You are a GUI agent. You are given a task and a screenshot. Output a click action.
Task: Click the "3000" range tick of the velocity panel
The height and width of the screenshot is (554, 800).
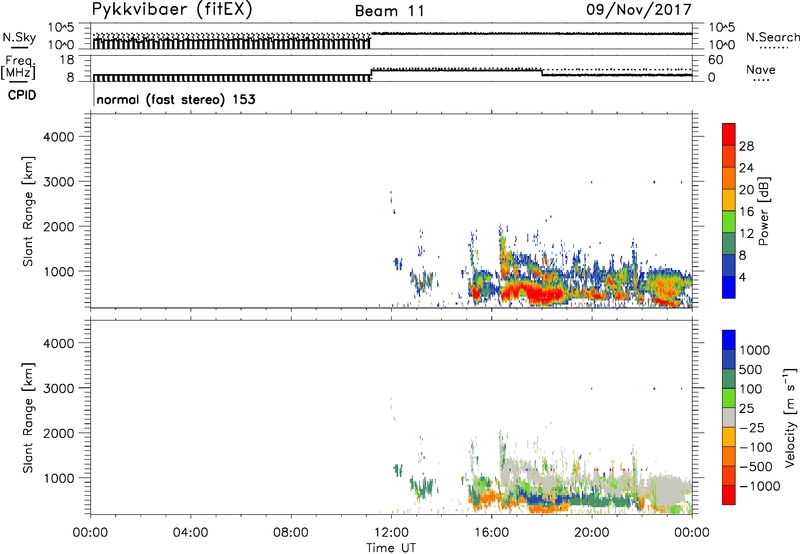tap(58, 388)
